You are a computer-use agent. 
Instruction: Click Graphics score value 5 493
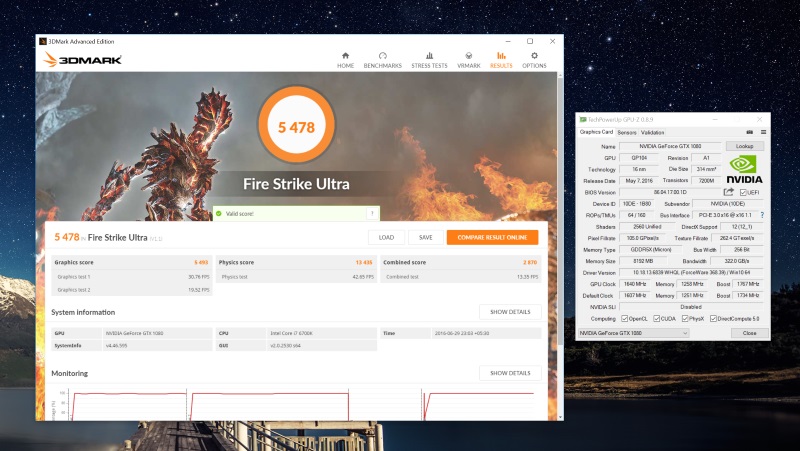click(x=201, y=262)
